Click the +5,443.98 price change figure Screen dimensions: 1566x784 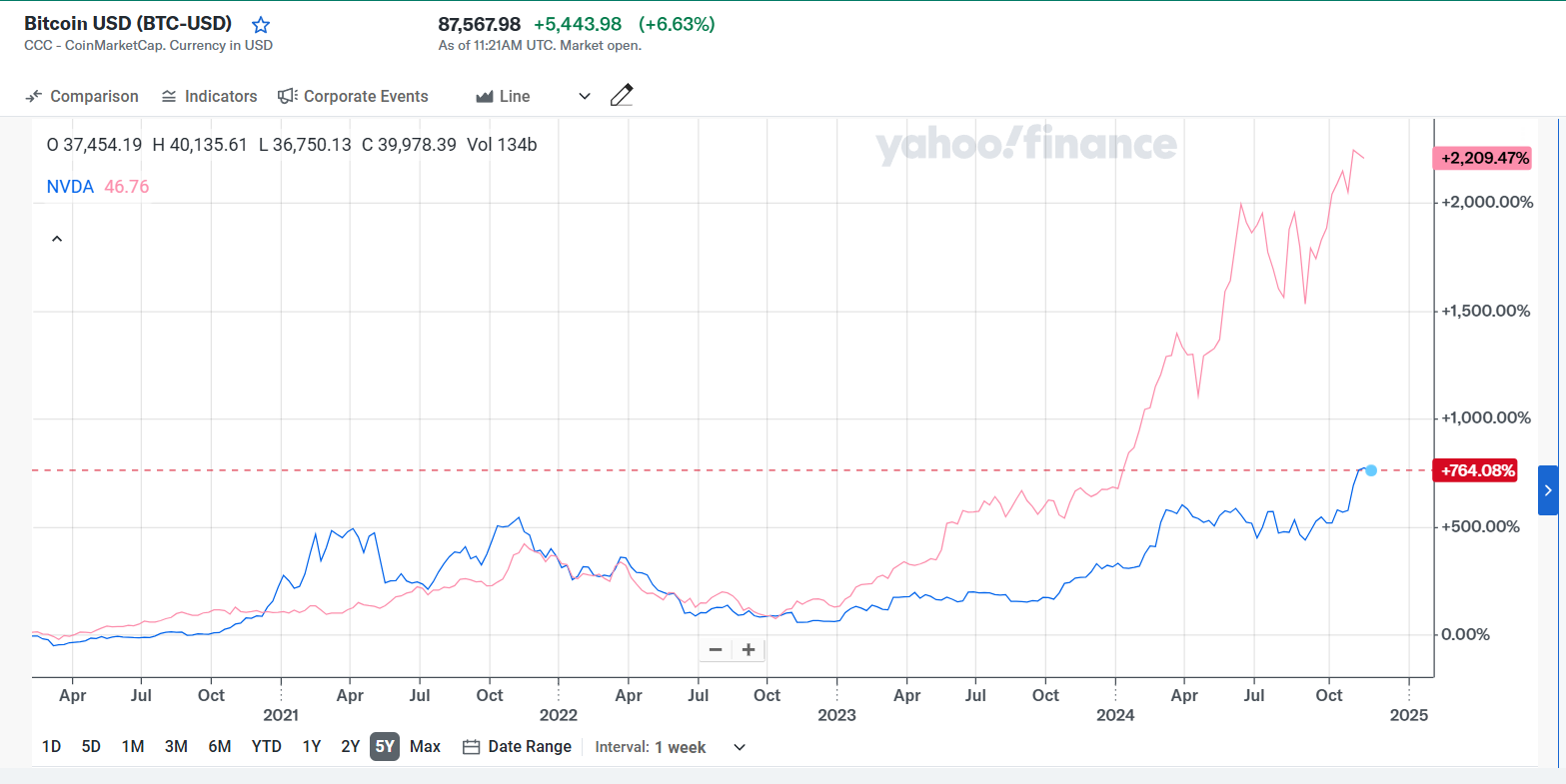[x=578, y=24]
